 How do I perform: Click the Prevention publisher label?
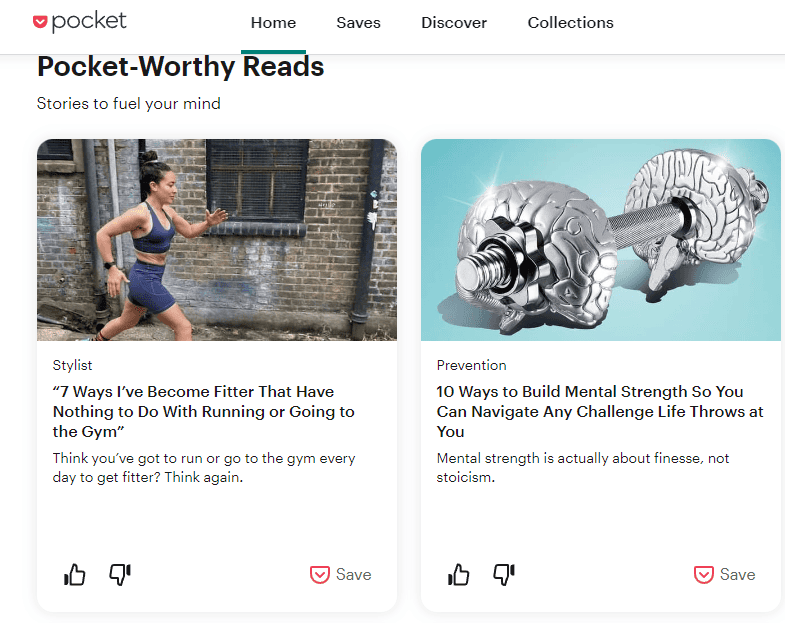(x=472, y=365)
